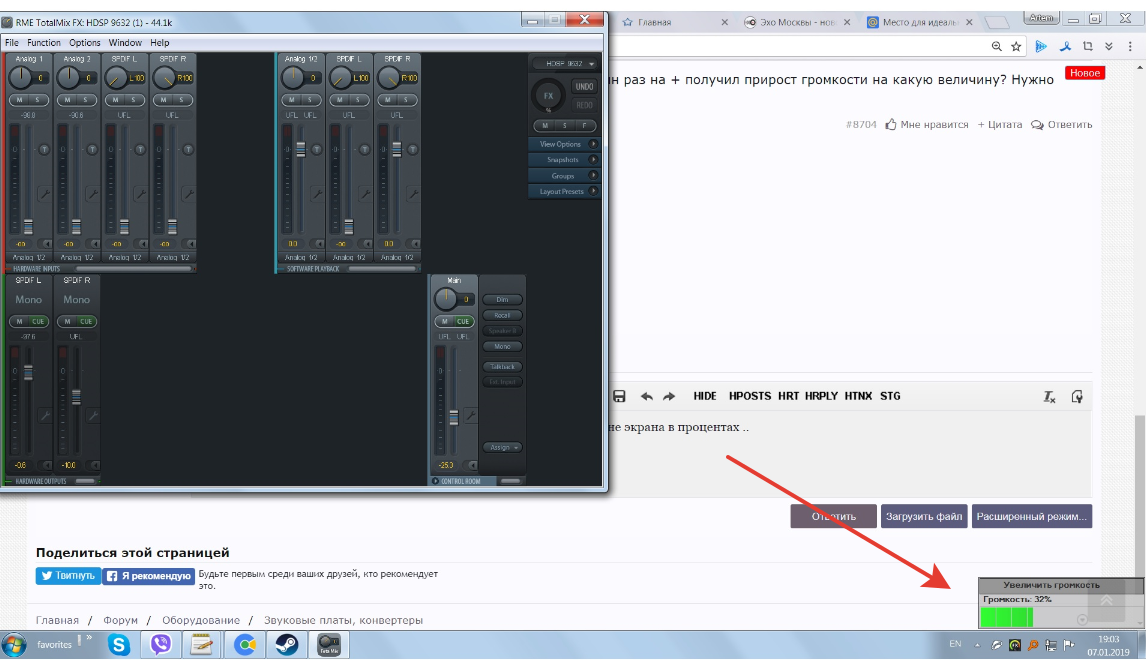Solo the SPDIF L hardware input channel

pos(134,100)
